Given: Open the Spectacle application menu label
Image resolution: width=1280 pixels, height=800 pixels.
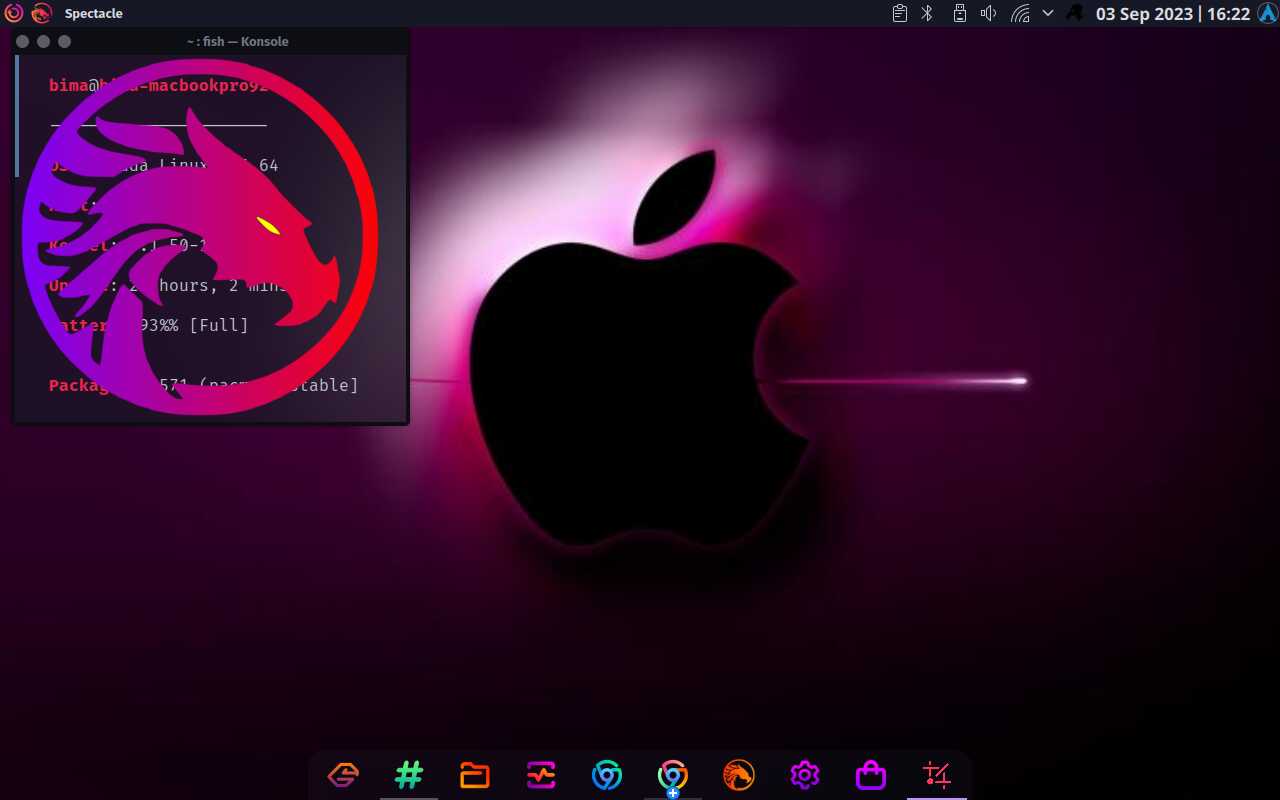Looking at the screenshot, I should pyautogui.click(x=94, y=13).
